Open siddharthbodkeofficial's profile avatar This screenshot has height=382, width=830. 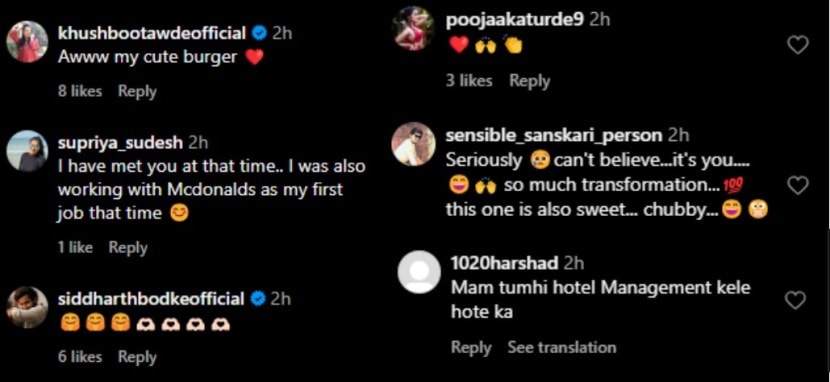coord(28,307)
